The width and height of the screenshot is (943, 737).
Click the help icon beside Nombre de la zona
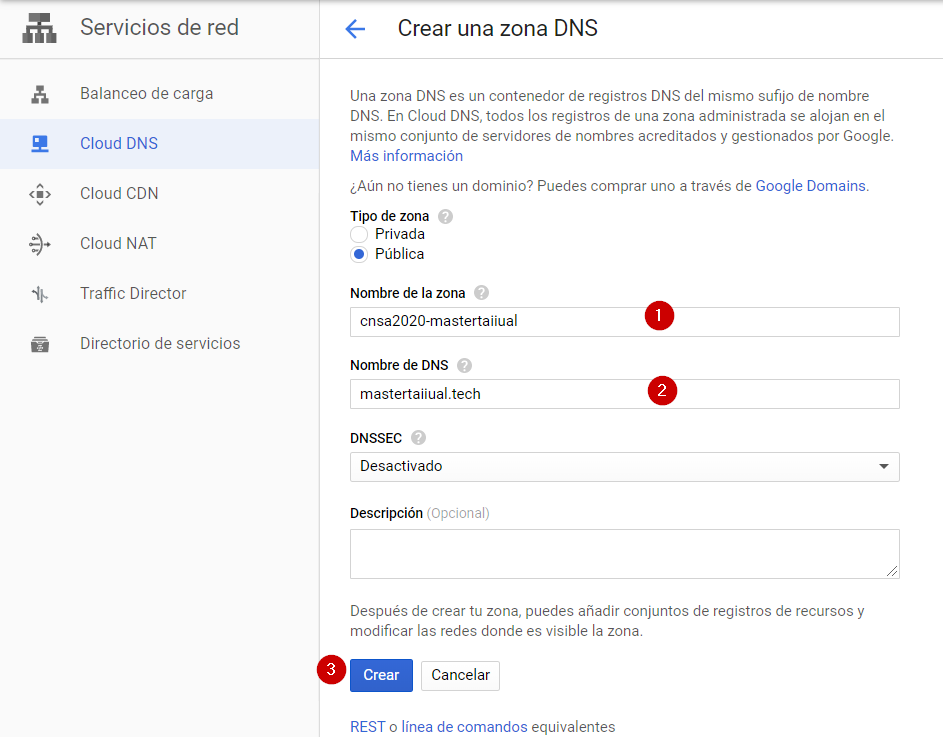tap(482, 293)
